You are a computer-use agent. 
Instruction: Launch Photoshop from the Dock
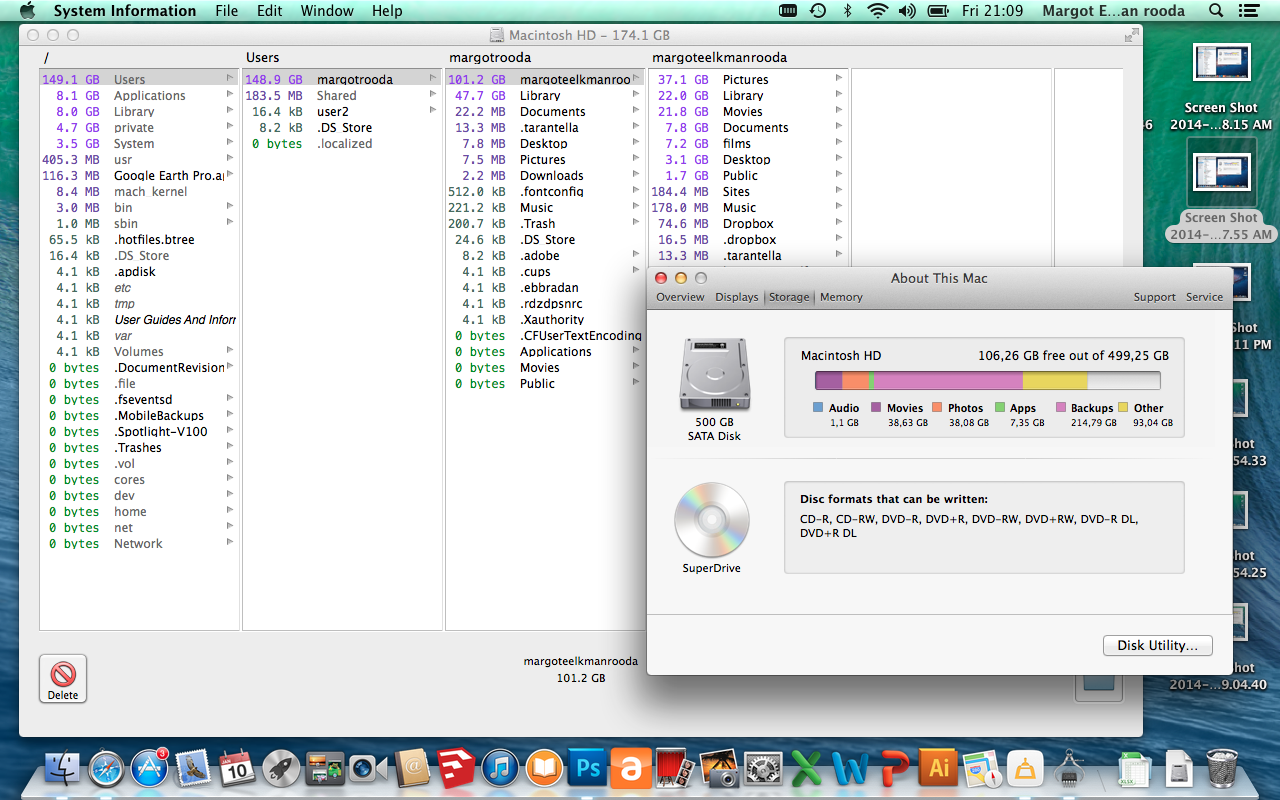(x=587, y=768)
